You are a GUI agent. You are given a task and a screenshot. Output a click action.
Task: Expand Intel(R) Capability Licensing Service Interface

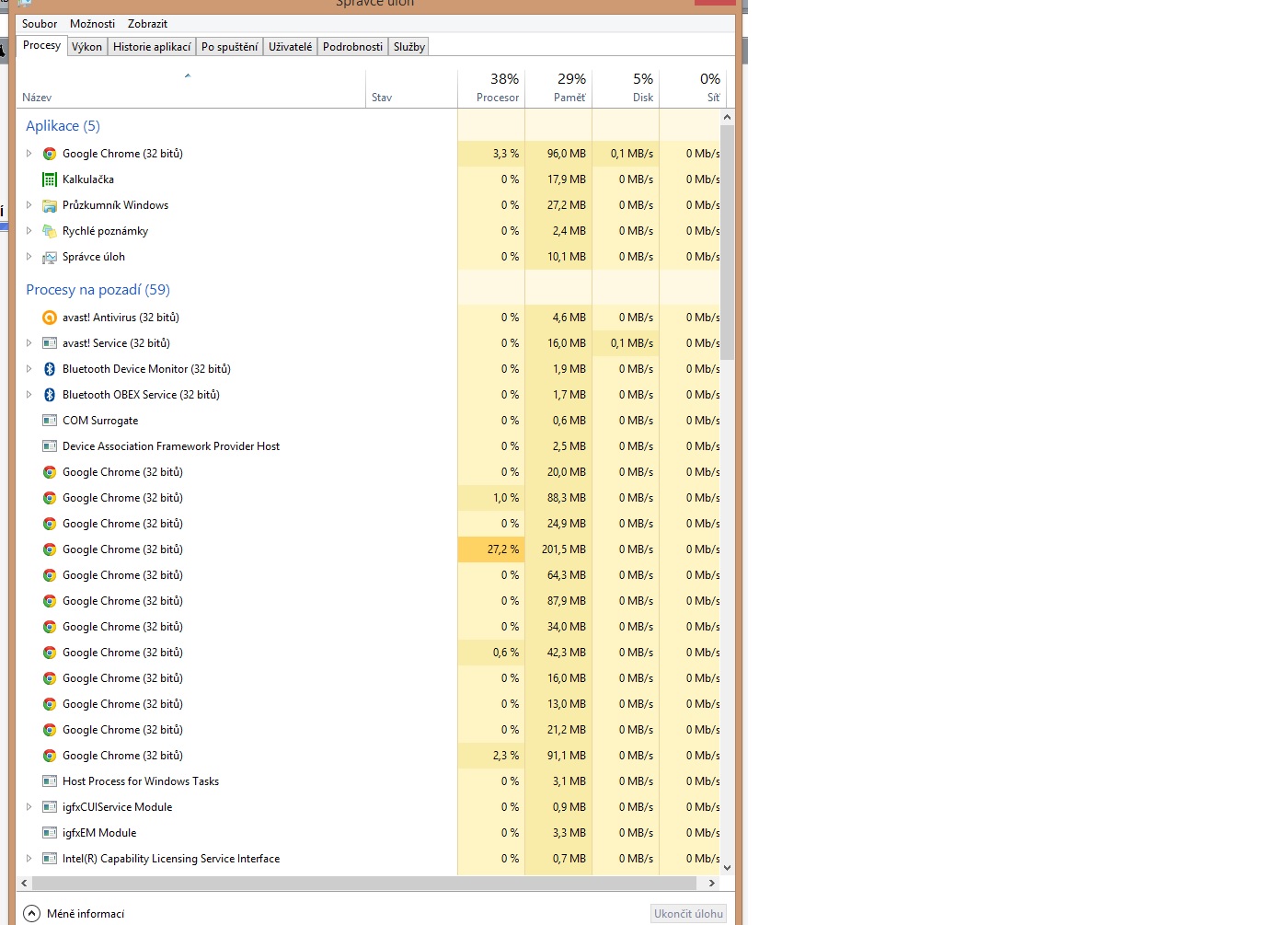(x=29, y=859)
